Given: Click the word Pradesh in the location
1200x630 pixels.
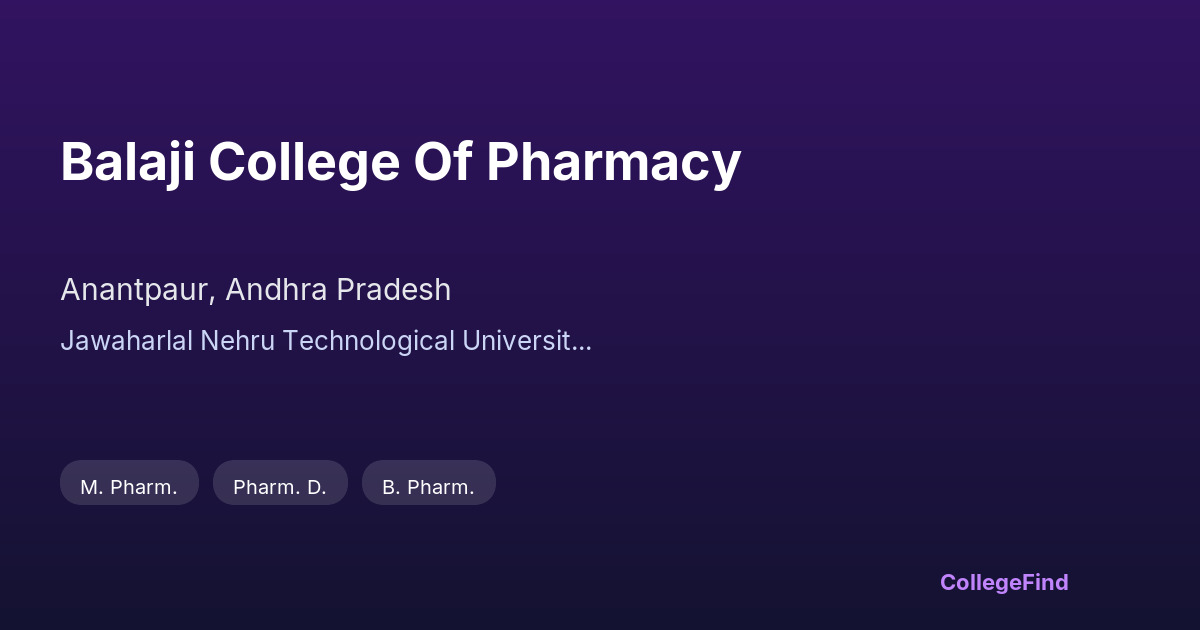Looking at the screenshot, I should [x=393, y=290].
